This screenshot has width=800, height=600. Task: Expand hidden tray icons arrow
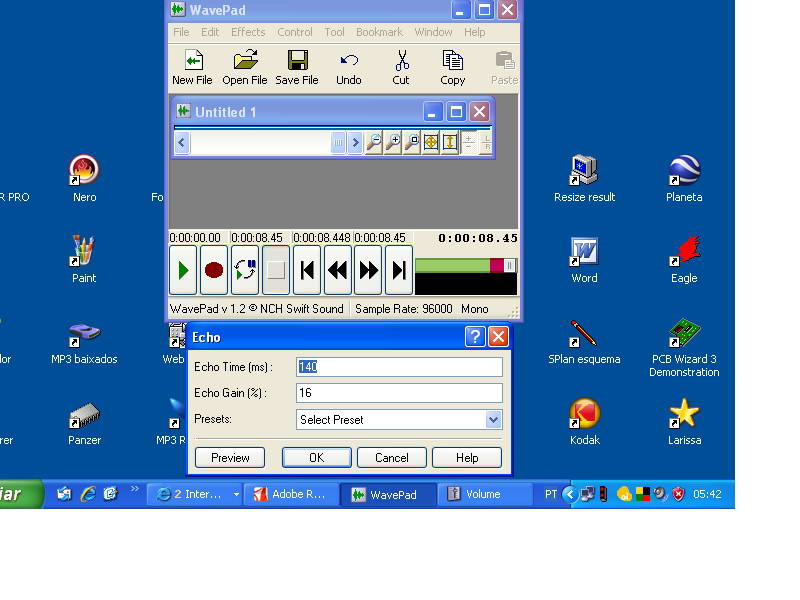pos(570,494)
